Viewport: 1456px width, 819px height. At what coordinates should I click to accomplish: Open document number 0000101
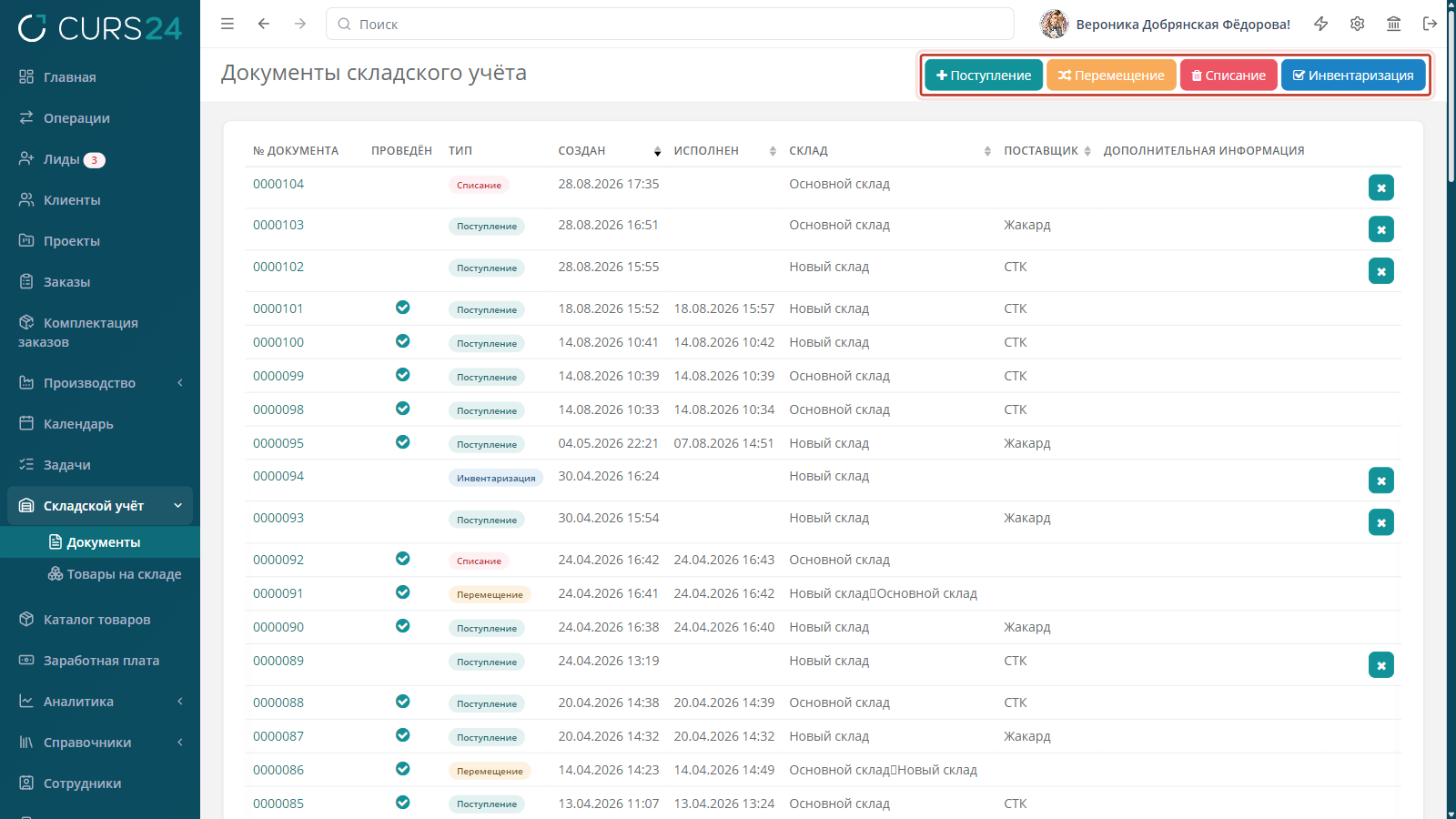[278, 308]
